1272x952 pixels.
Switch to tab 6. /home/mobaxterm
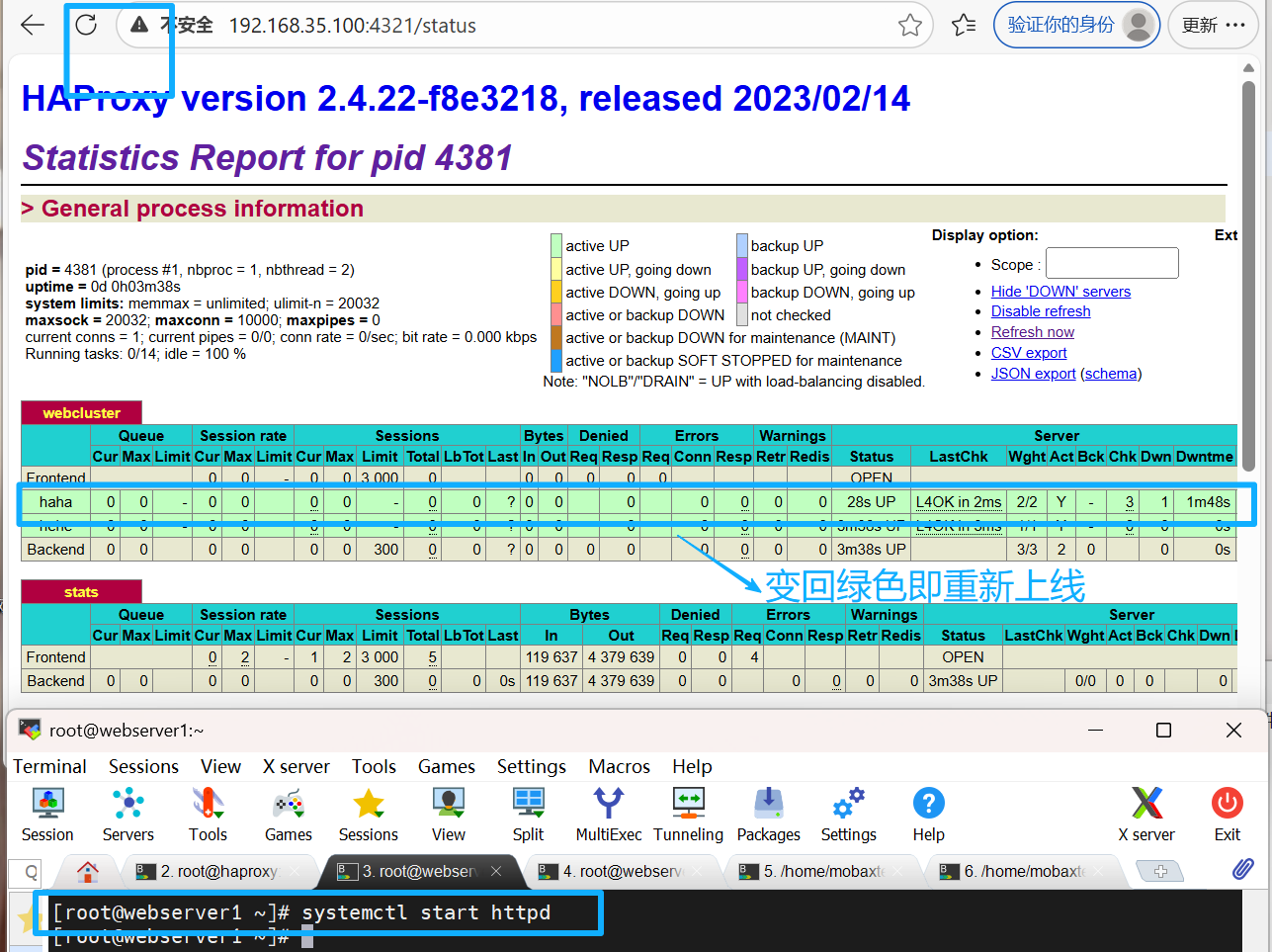[x=1024, y=871]
